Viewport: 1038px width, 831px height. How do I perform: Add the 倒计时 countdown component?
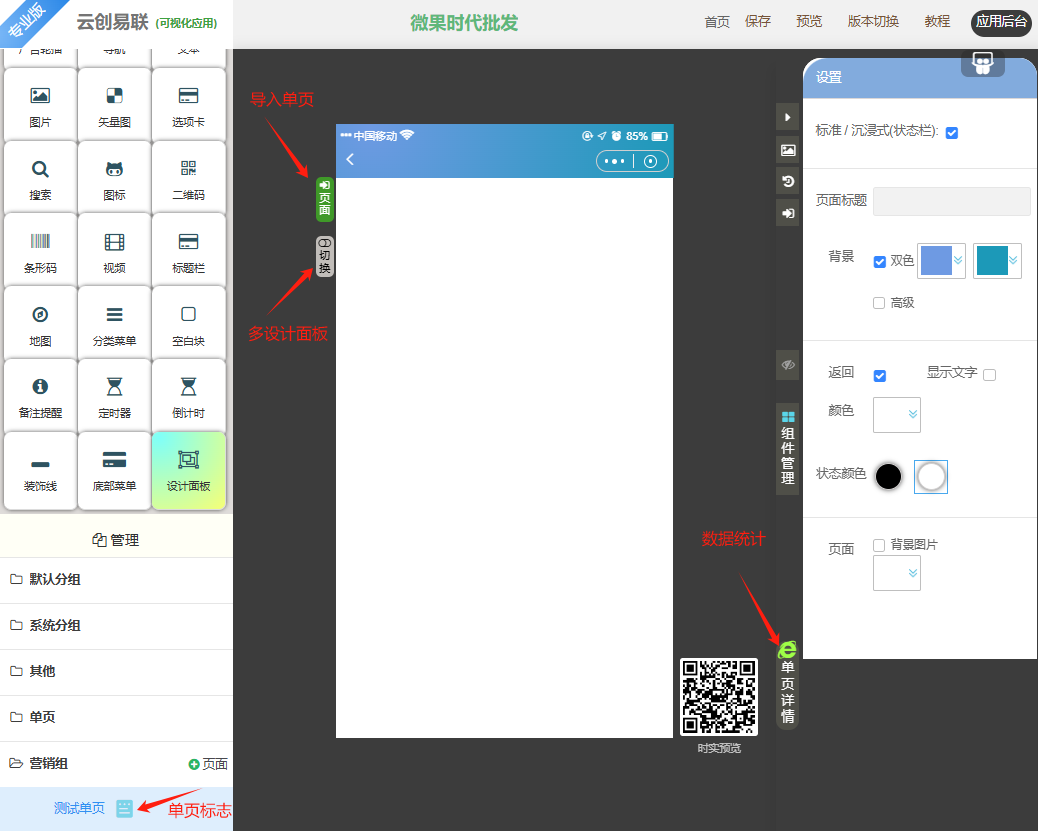pos(188,396)
